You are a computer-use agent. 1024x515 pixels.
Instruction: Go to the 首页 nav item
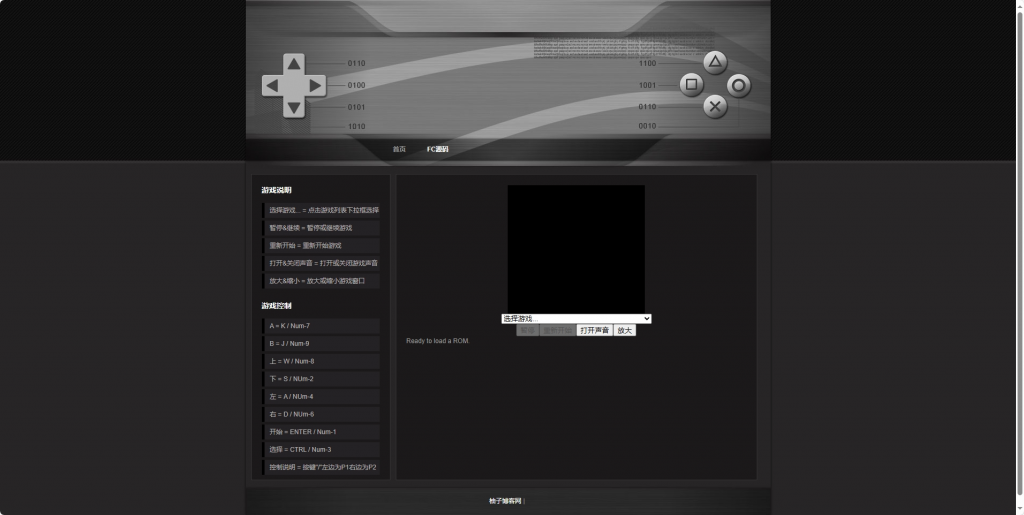point(399,149)
